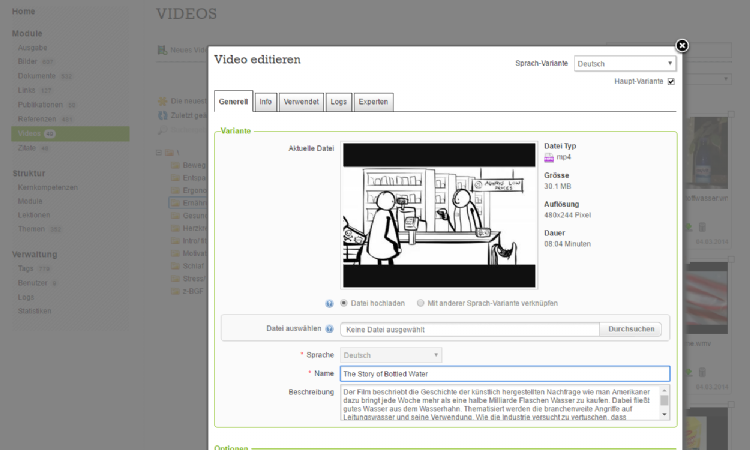The height and width of the screenshot is (450, 750).
Task: Click the star icon for newest videos
Action: point(163,101)
